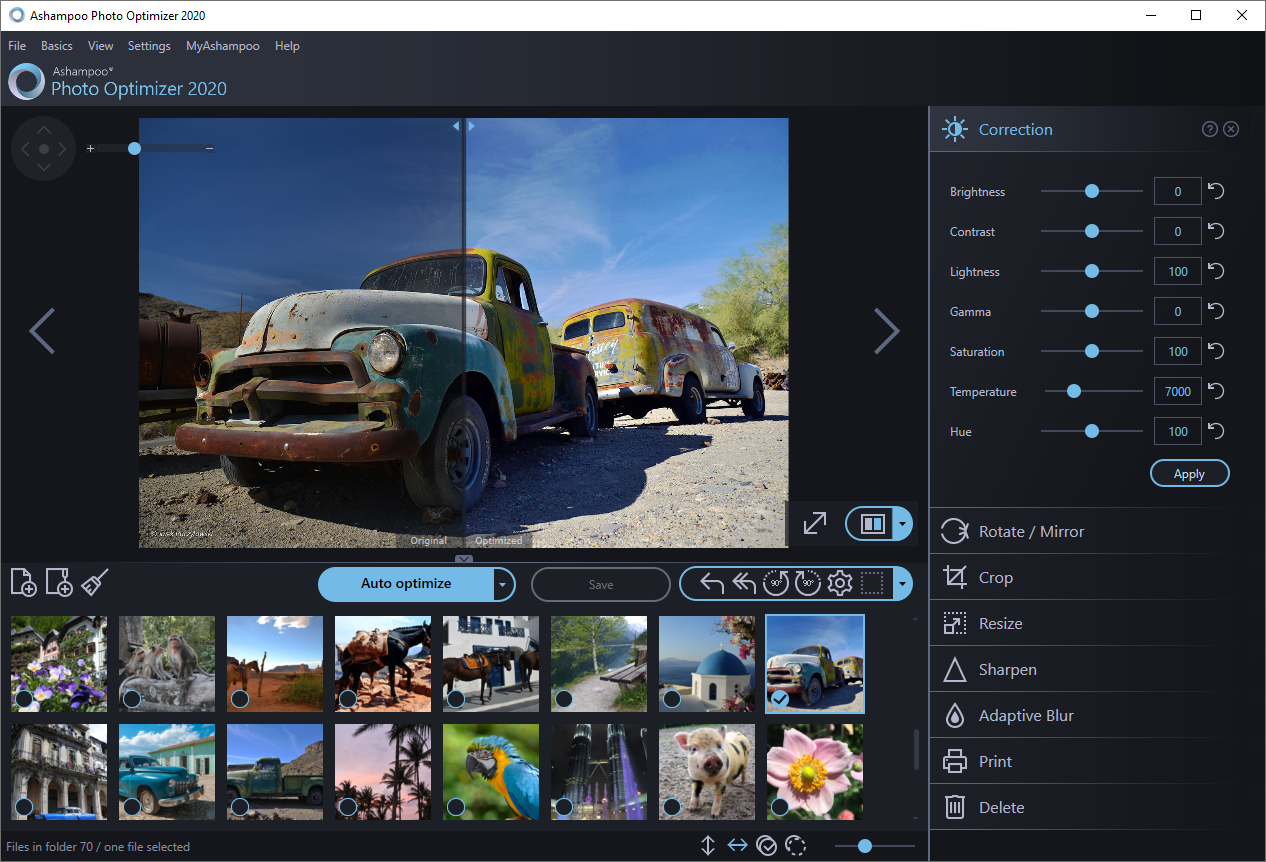Select the parrot photo's selection circle
Screen dimensions: 1266x862
pyautogui.click(x=456, y=806)
